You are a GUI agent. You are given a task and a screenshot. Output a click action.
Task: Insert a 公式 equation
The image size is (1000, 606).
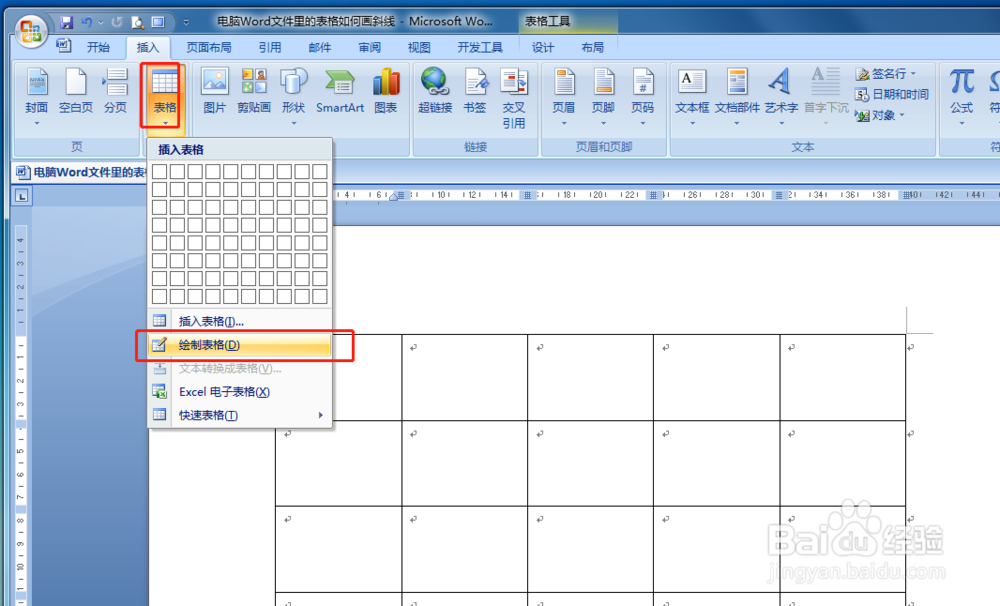[962, 96]
